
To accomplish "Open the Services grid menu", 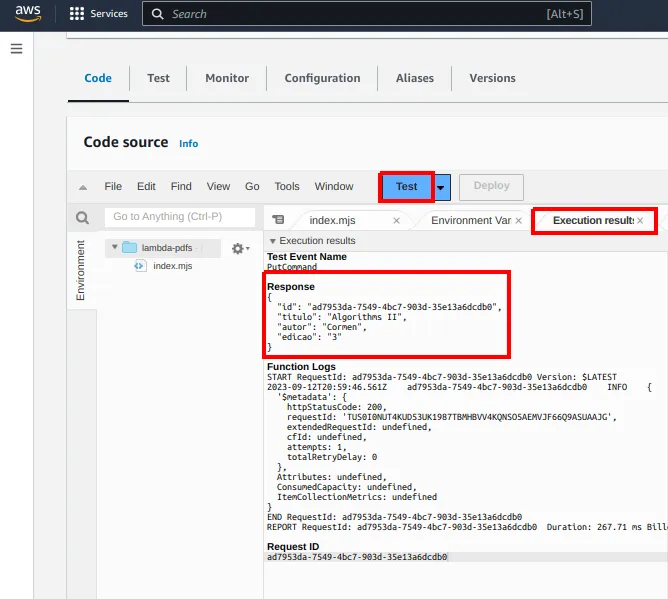I will [98, 14].
